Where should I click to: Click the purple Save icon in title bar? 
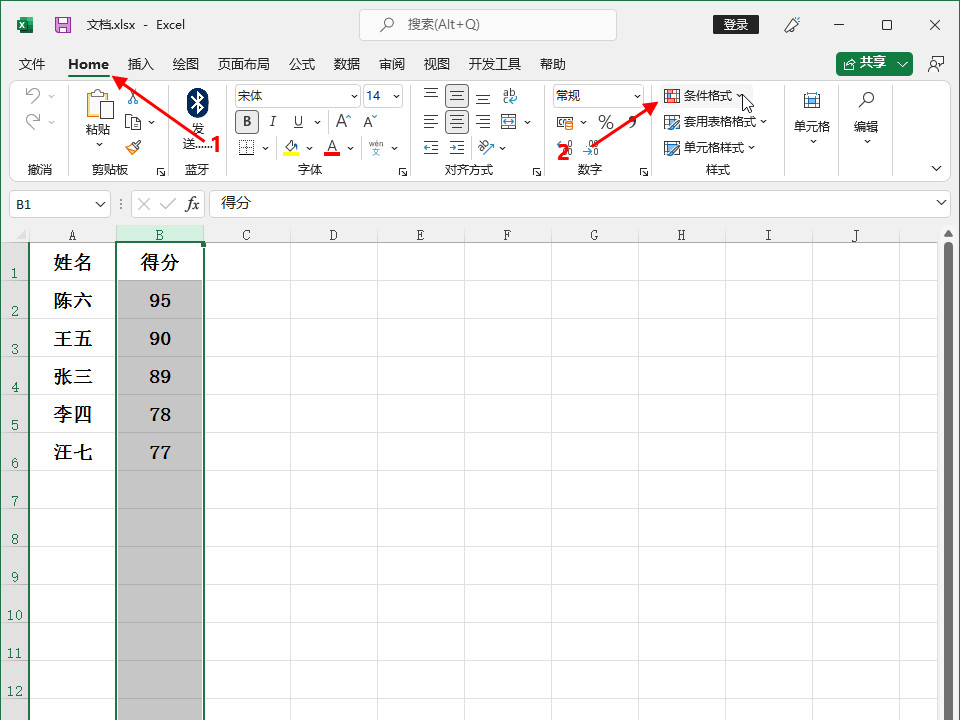62,25
